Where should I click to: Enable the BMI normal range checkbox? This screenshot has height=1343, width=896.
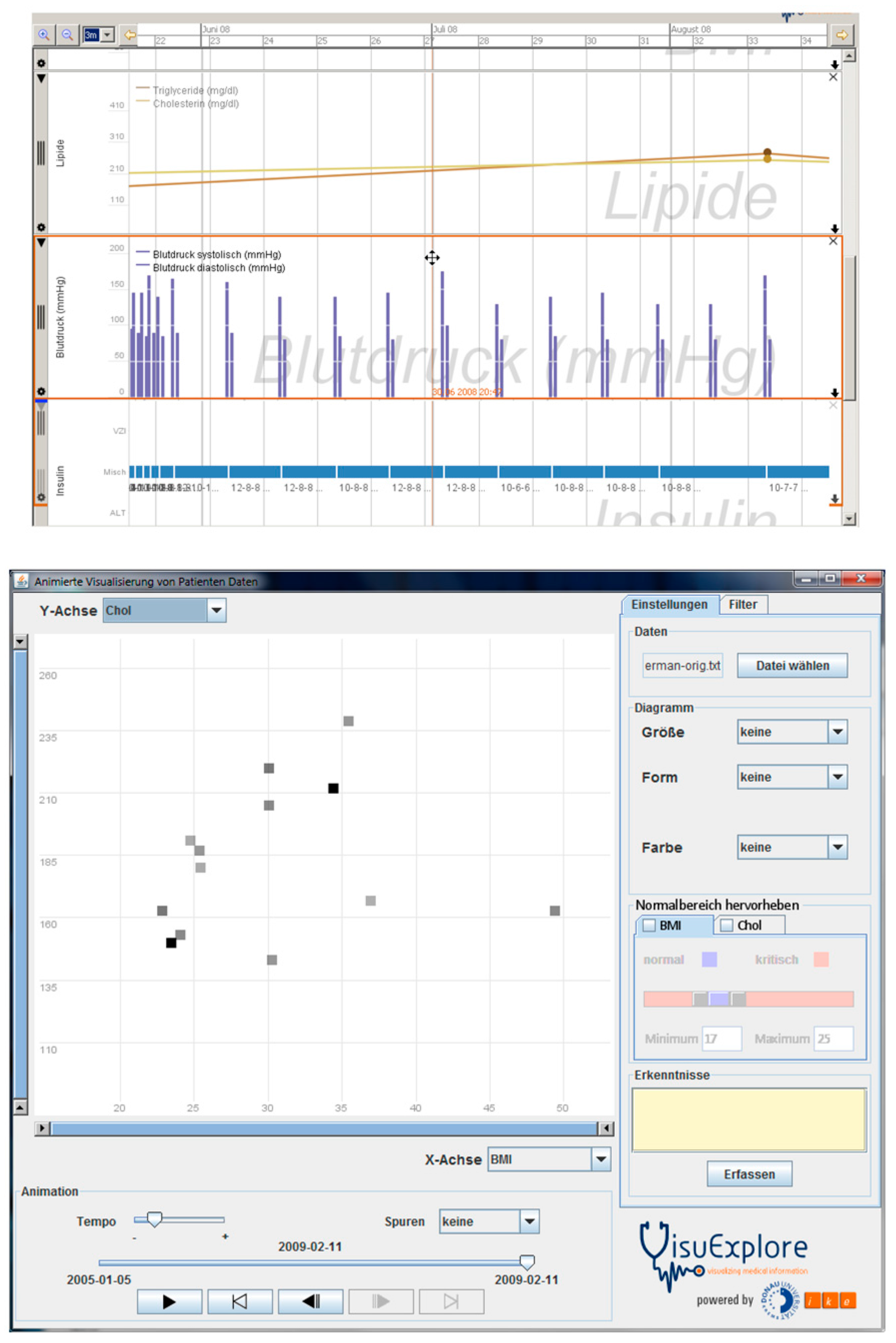649,925
